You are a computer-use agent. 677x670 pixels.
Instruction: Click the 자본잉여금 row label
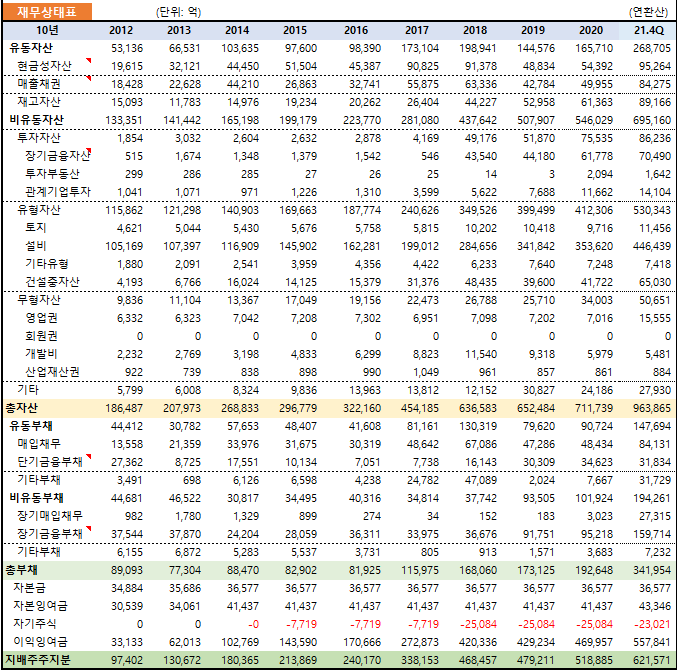(x=40, y=606)
